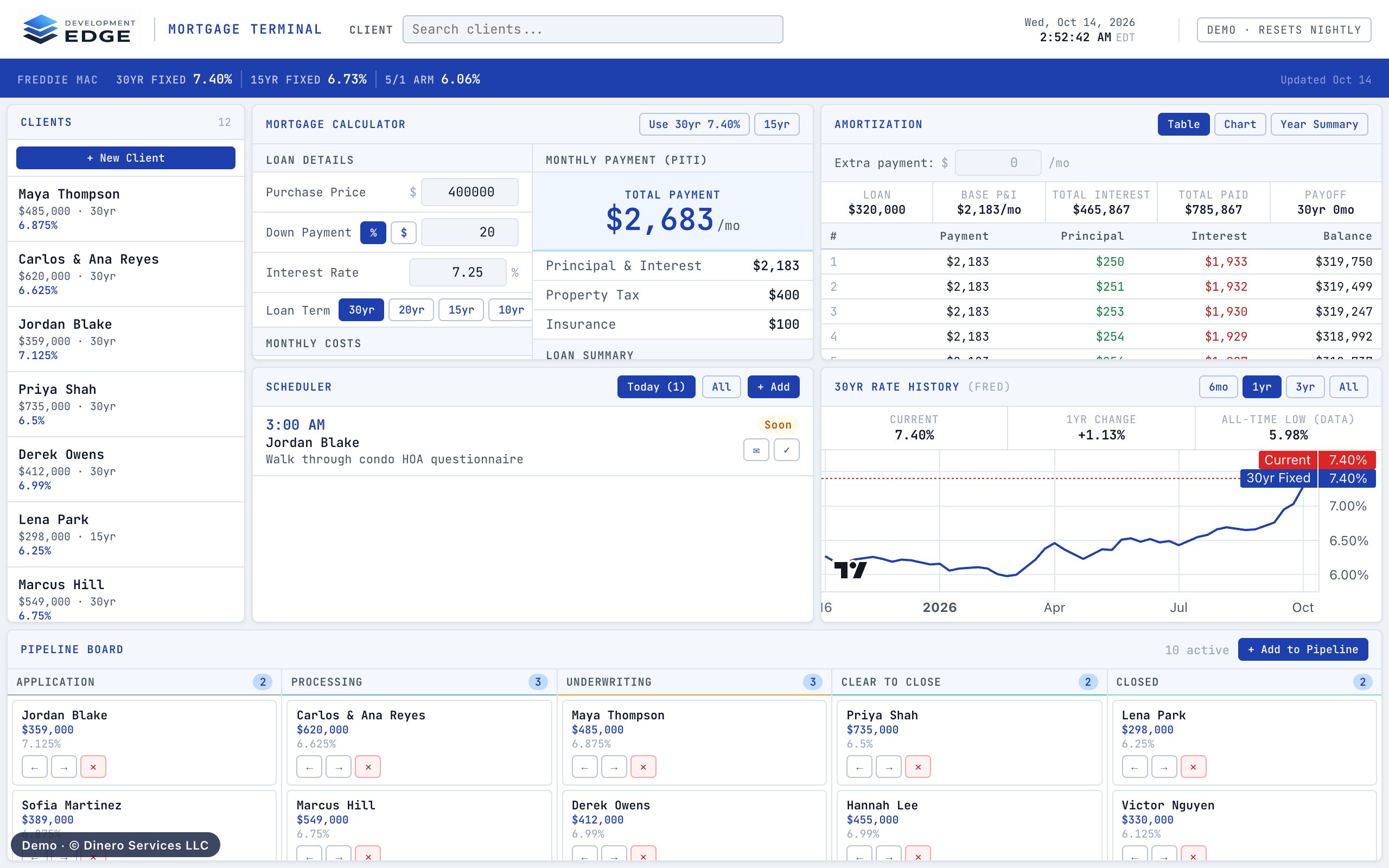Remove Jordan Blake from pipeline with red X
The width and height of the screenshot is (1389, 868).
93,767
